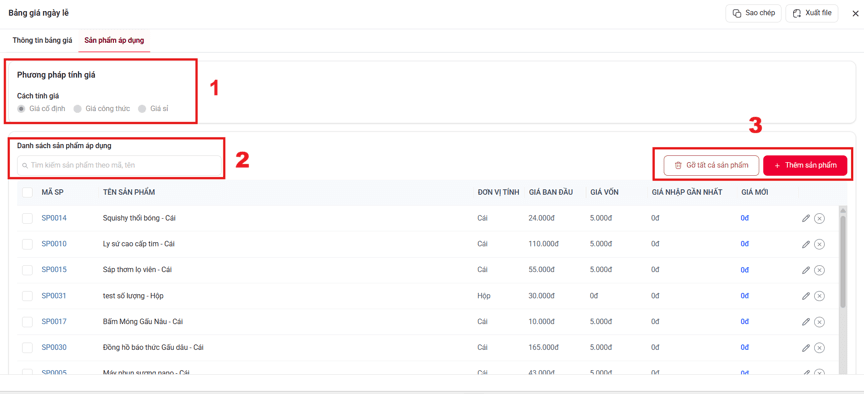Screen dimensions: 864x394
Task: Click the pencil icon for SP0017
Action: click(x=806, y=322)
